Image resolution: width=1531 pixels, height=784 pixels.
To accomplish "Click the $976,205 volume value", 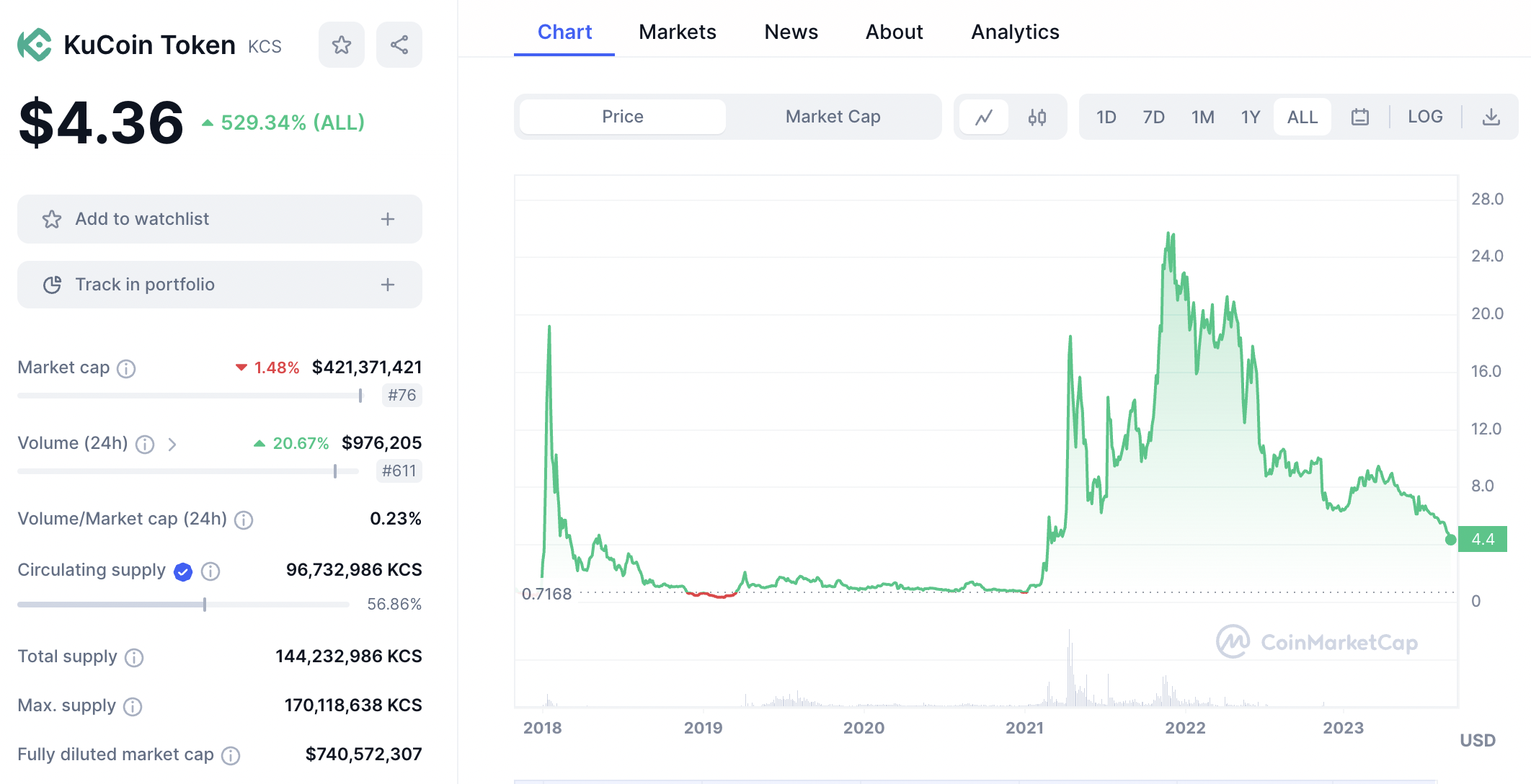I will click(x=381, y=443).
